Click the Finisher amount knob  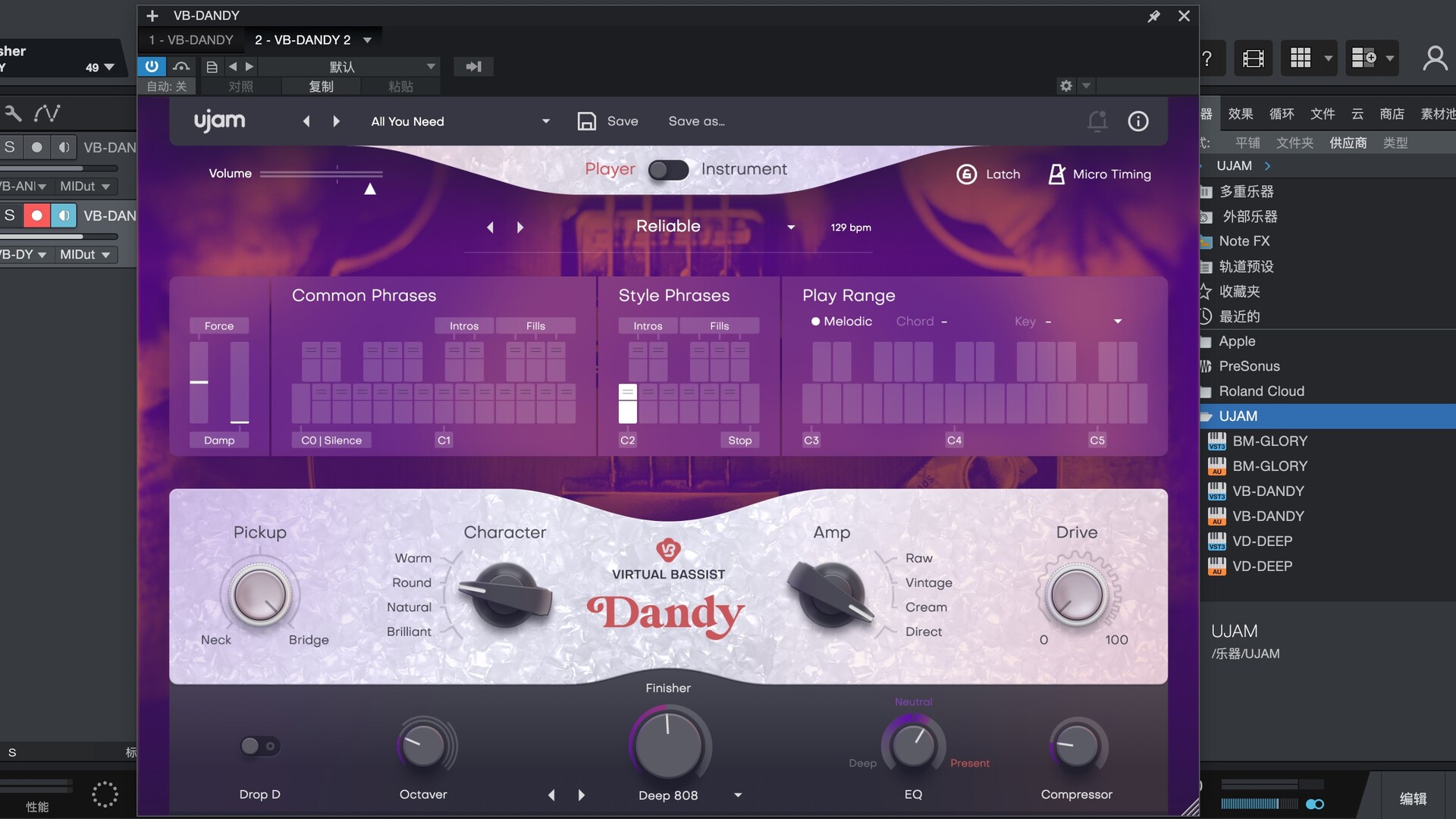668,745
